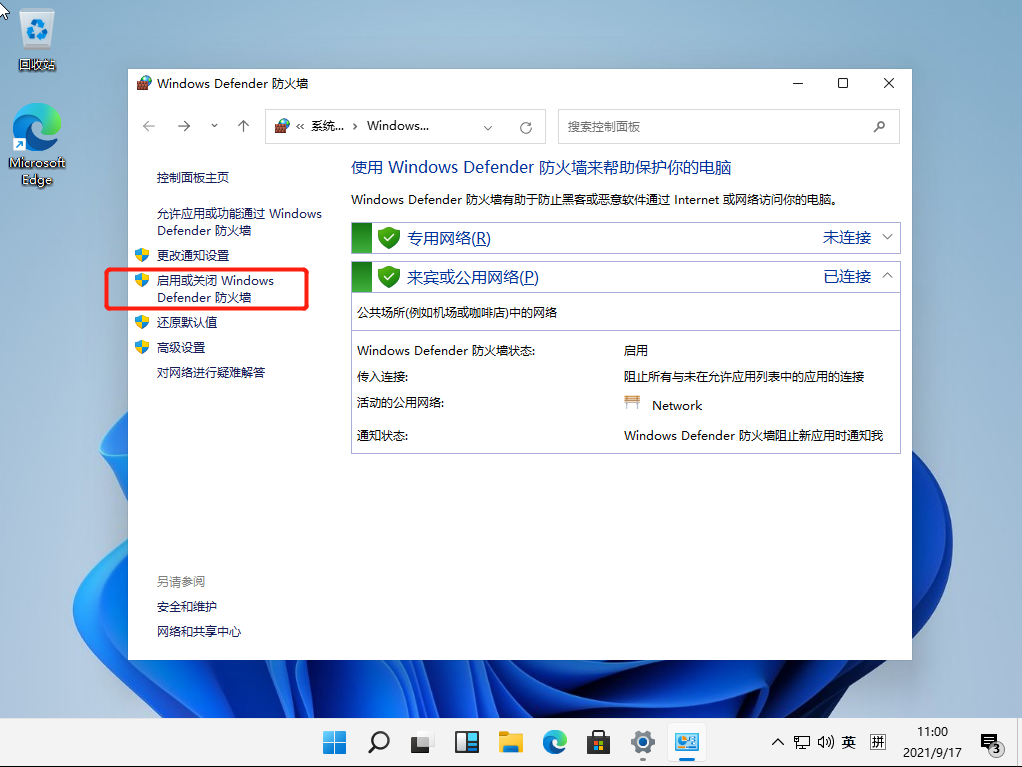Open the address bar history dropdown
Screen dimensions: 1022x767
pos(488,127)
